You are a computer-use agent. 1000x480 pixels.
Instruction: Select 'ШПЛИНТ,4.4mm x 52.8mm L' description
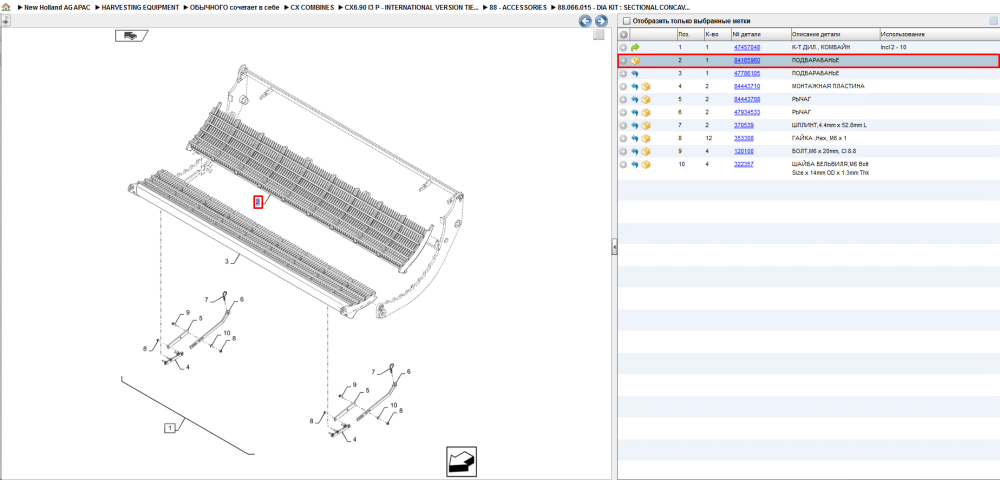click(829, 126)
